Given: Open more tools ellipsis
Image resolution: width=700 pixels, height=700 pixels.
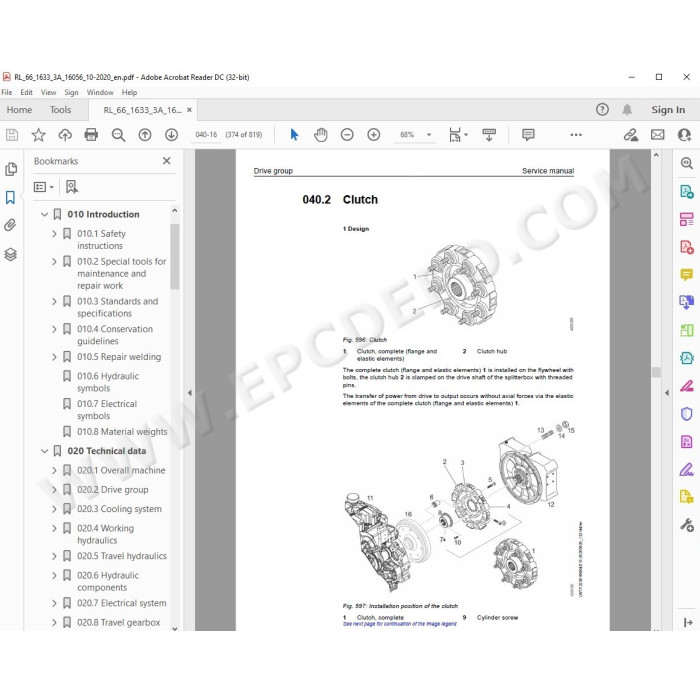Looking at the screenshot, I should coord(576,135).
